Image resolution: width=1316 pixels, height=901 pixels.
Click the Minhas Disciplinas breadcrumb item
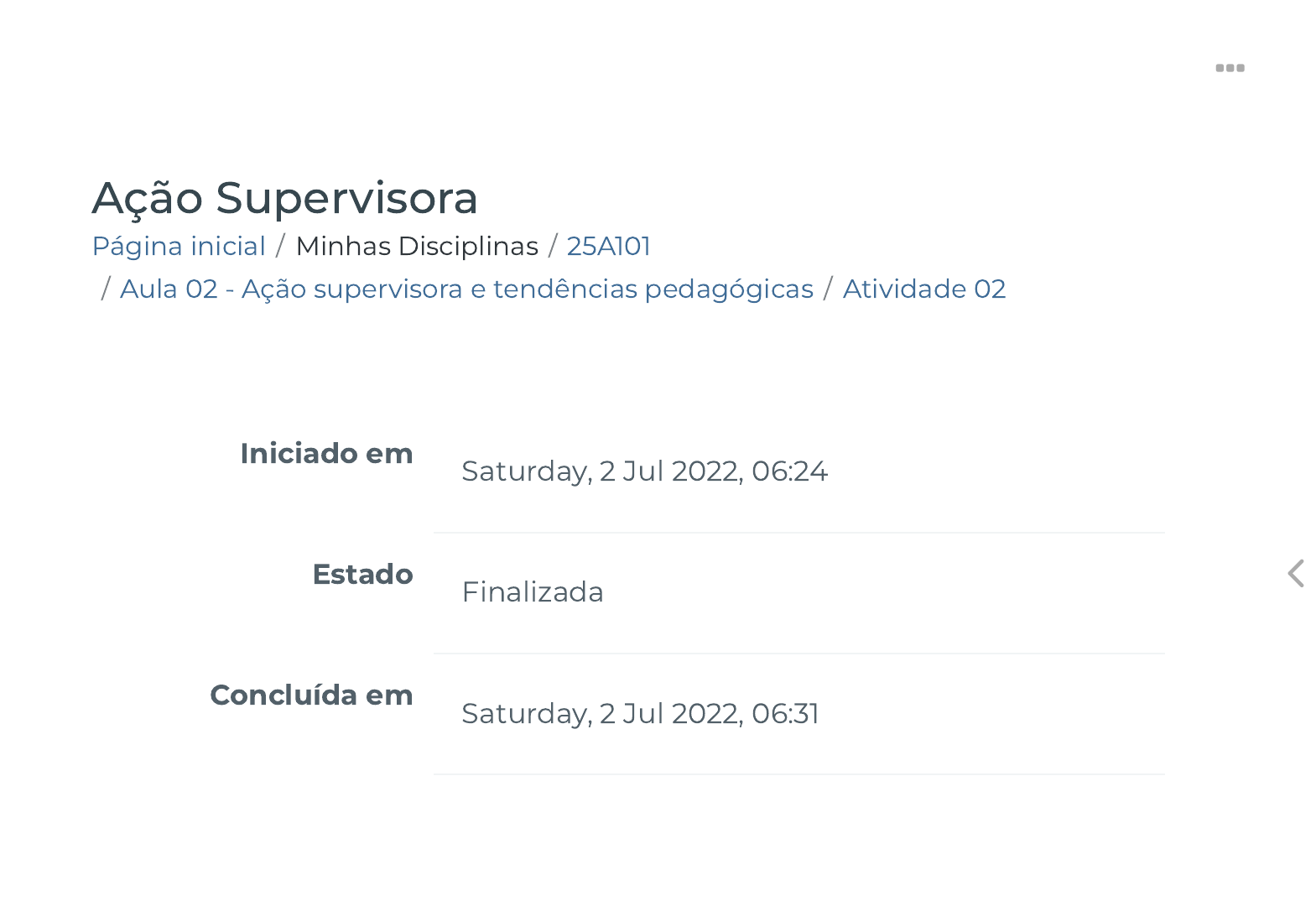tap(417, 246)
